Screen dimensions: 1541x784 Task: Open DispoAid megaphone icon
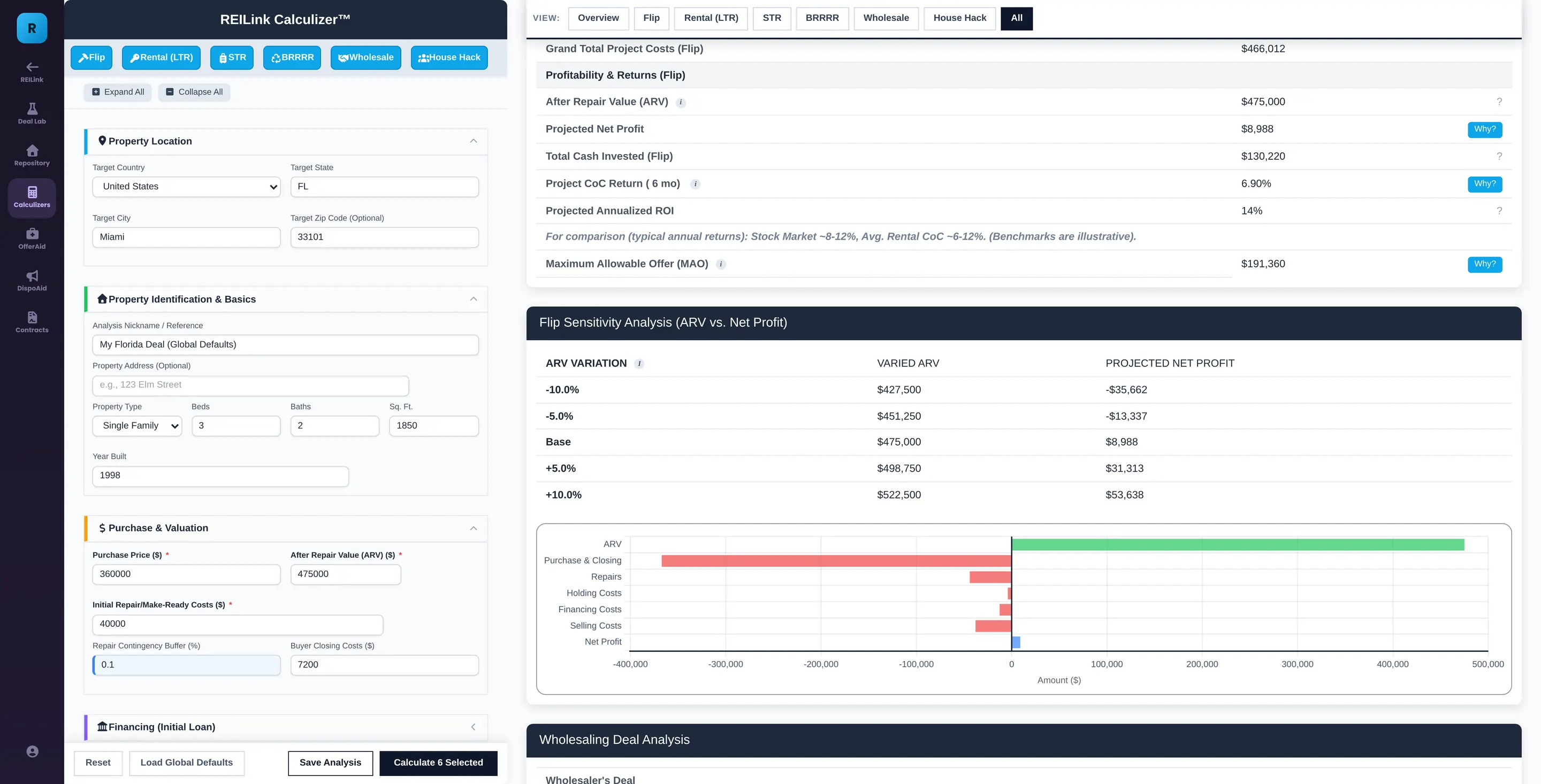pos(32,276)
